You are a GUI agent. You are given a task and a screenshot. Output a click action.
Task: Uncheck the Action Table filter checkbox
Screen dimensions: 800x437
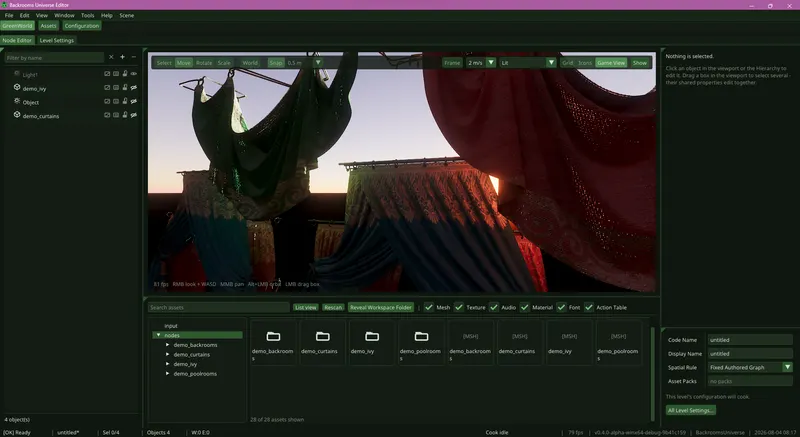589,307
